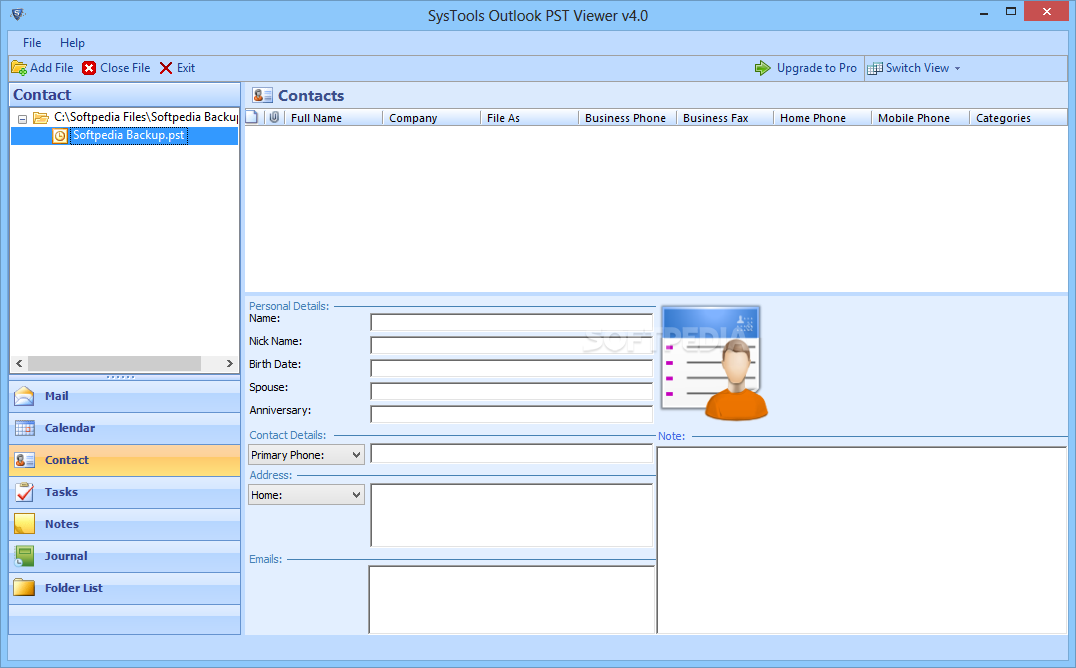Sort by Full Name column header
This screenshot has height=668, width=1076.
(x=334, y=118)
